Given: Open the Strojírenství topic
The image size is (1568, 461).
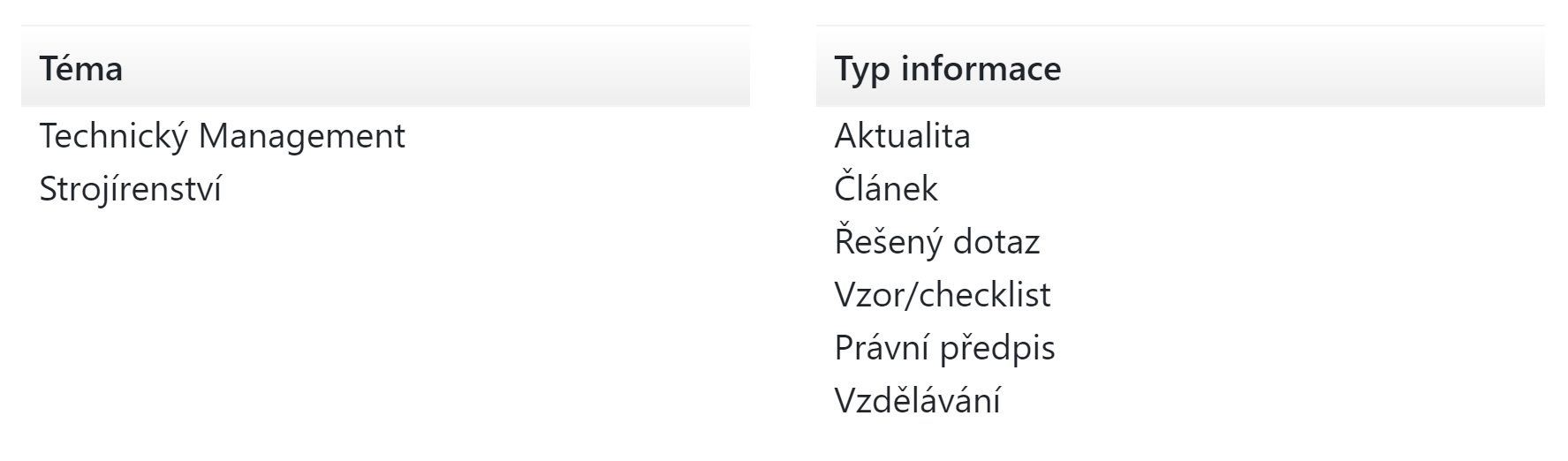Looking at the screenshot, I should 130,189.
